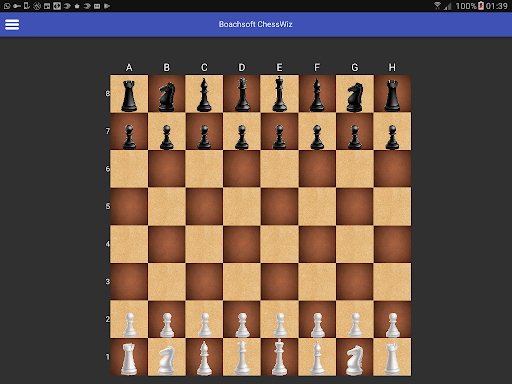
Task: Select the black knight on G8
Action: (x=355, y=94)
